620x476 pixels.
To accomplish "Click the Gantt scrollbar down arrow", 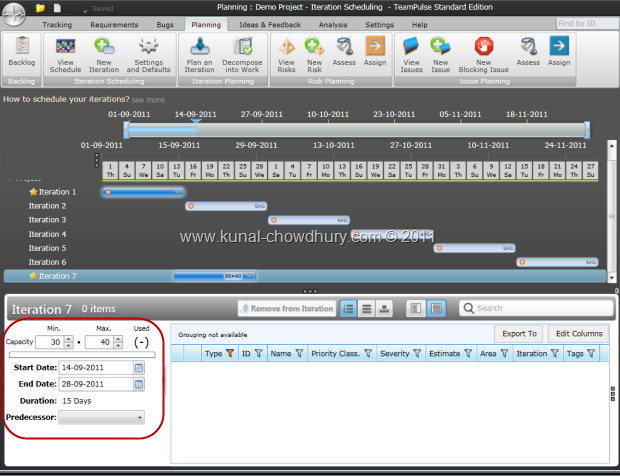I will coord(612,278).
